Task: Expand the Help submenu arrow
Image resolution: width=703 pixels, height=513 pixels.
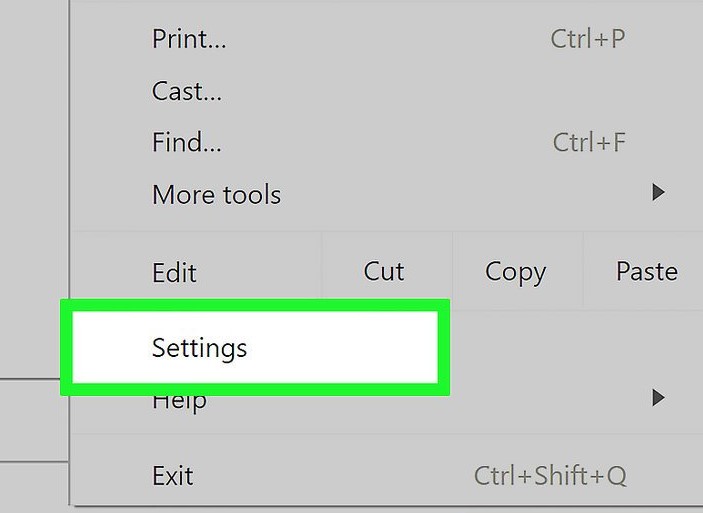Action: [658, 398]
